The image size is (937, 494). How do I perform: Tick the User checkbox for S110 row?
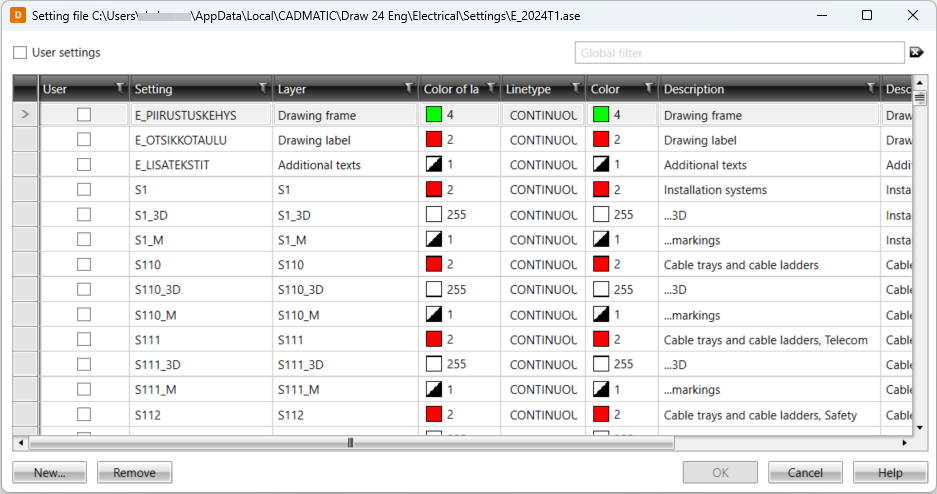[x=84, y=265]
